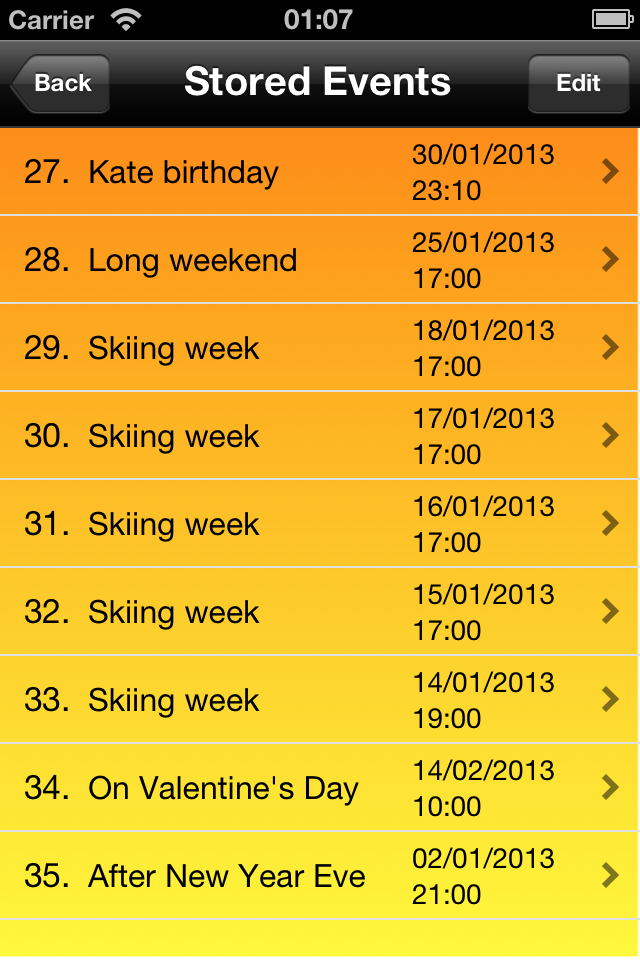The height and width of the screenshot is (960, 640).
Task: Select Skiing week event number 29
Action: [319, 347]
